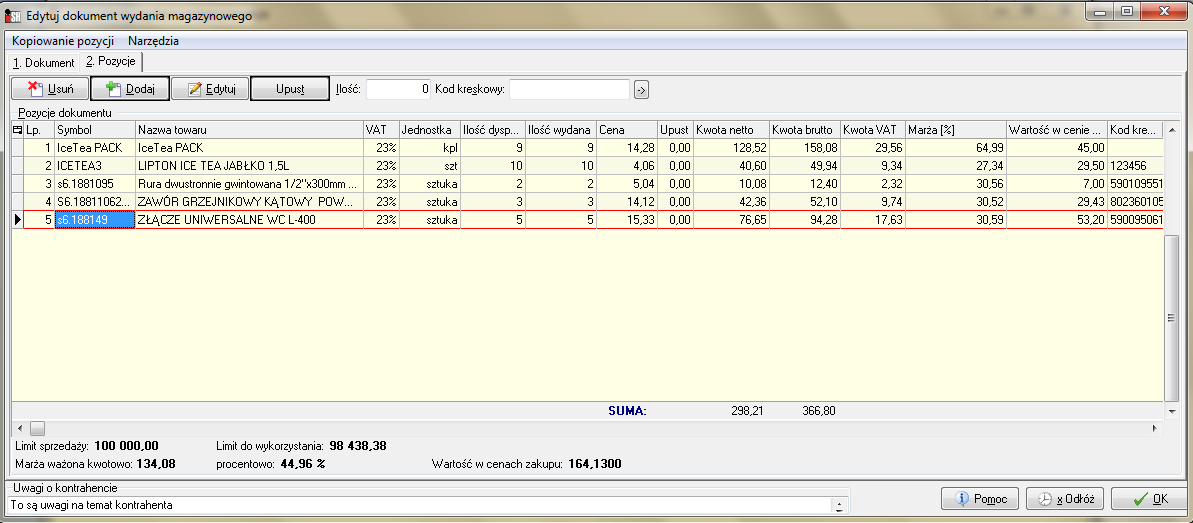Click the application icon in title bar
This screenshot has height=523, width=1193.
pos(12,14)
